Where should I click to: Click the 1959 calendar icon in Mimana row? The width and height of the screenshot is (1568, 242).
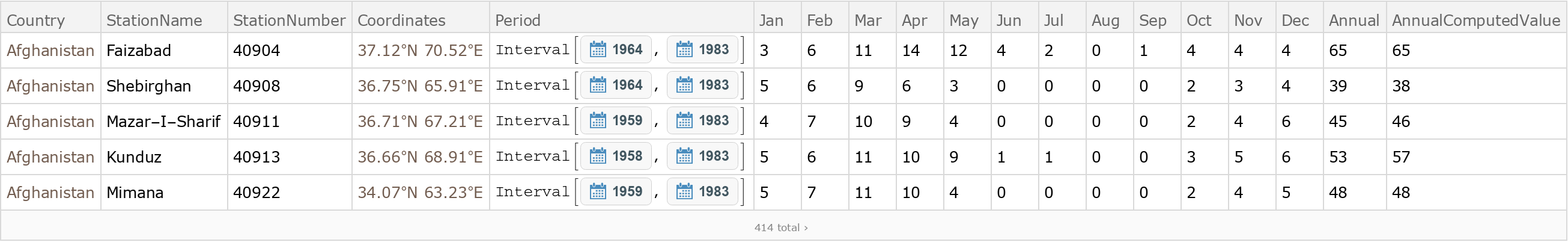coord(598,192)
